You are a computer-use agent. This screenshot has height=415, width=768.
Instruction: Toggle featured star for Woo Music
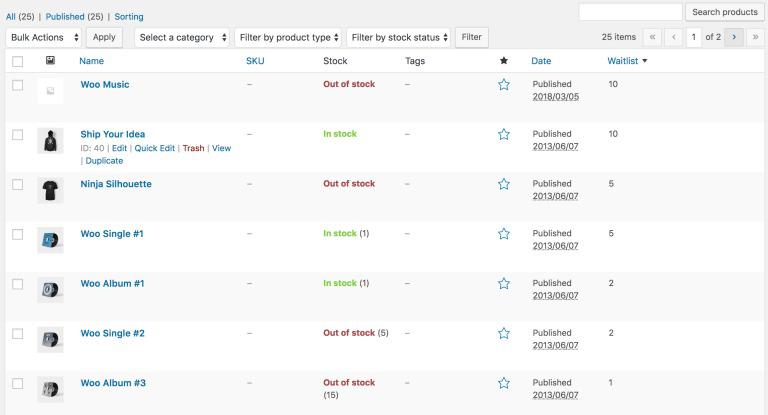tap(504, 85)
